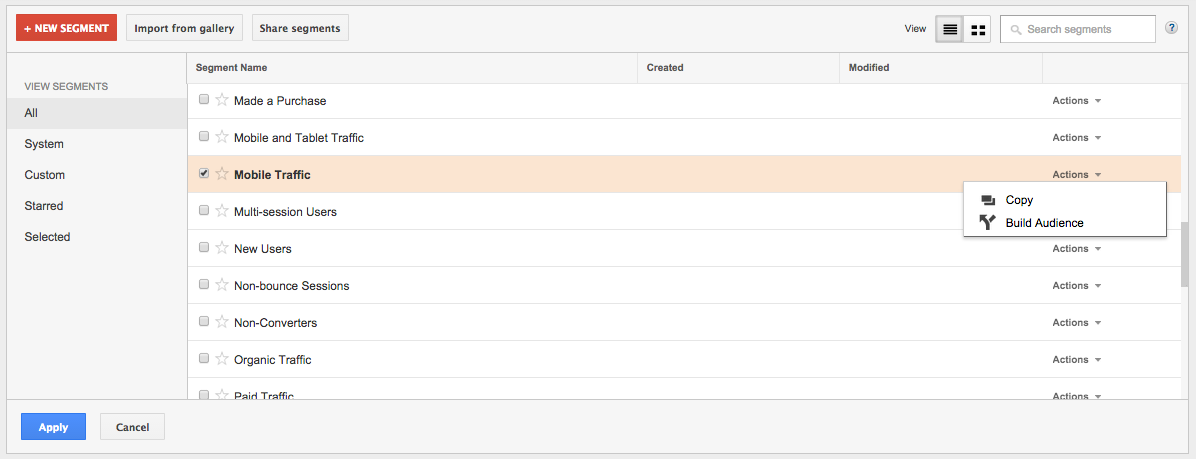Star the Organic Traffic segment
Viewport: 1196px width, 459px height.
pos(222,359)
